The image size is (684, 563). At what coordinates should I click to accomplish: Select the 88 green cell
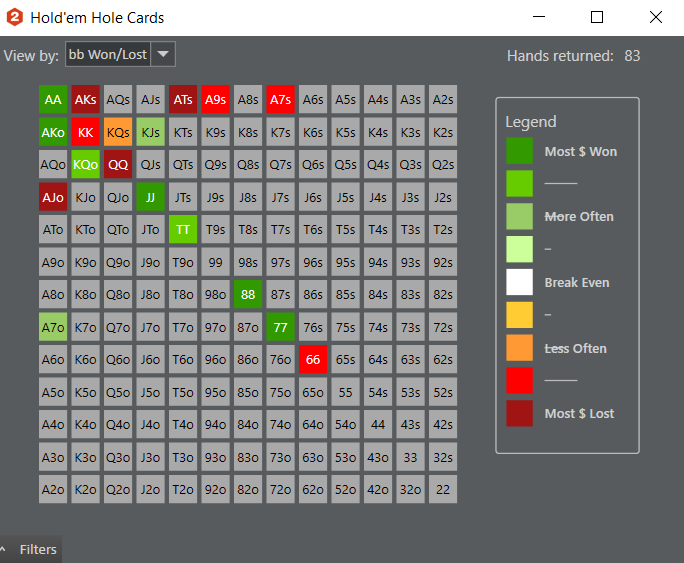click(x=248, y=294)
